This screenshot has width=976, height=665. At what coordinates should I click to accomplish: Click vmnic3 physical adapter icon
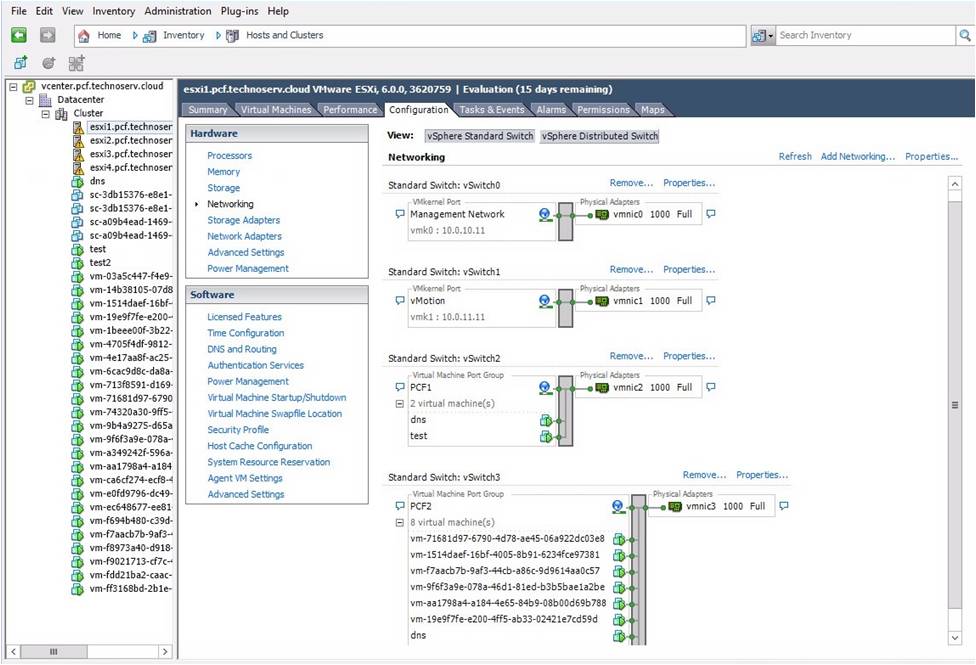click(675, 507)
